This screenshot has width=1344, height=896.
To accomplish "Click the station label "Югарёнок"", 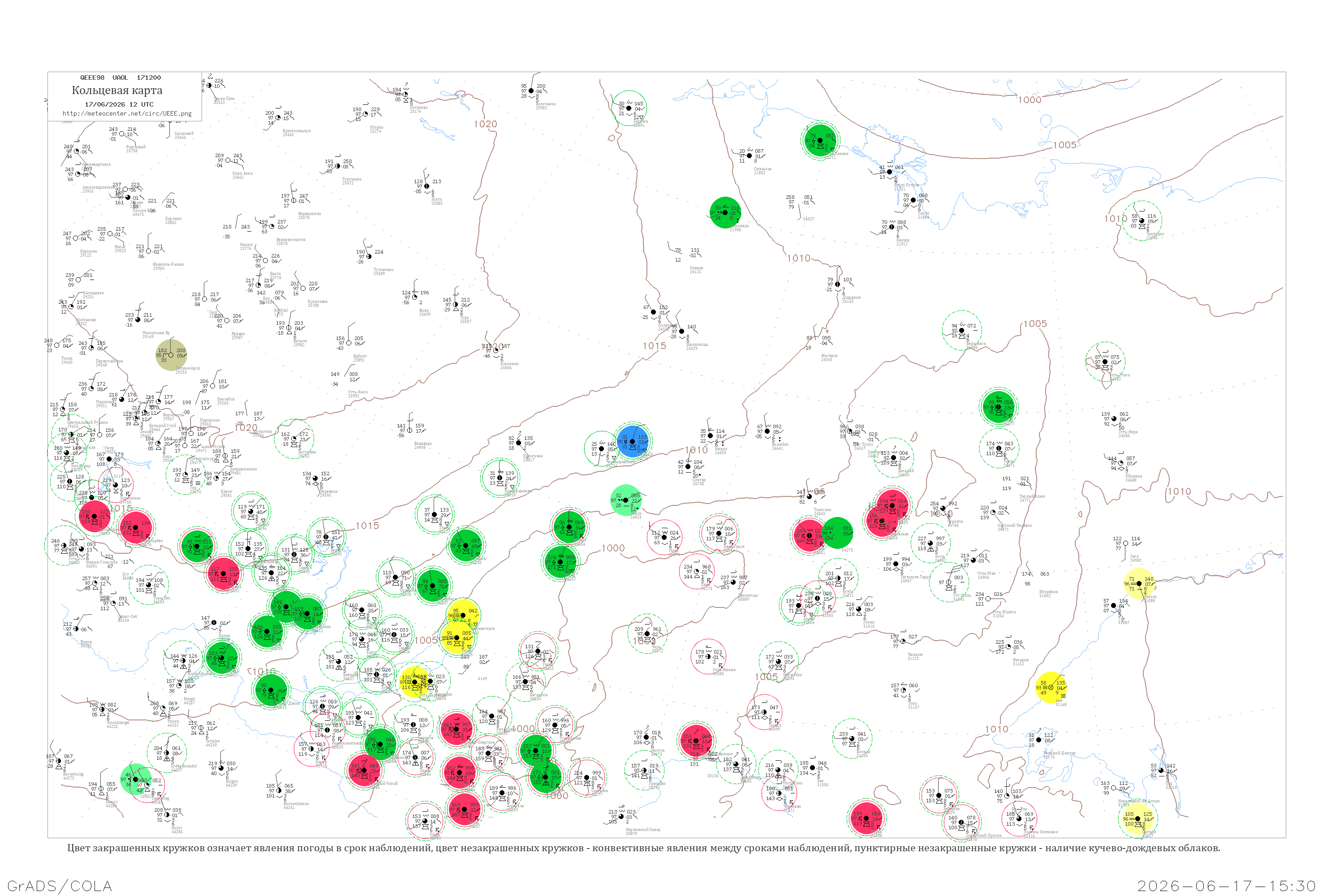I will click(1049, 592).
